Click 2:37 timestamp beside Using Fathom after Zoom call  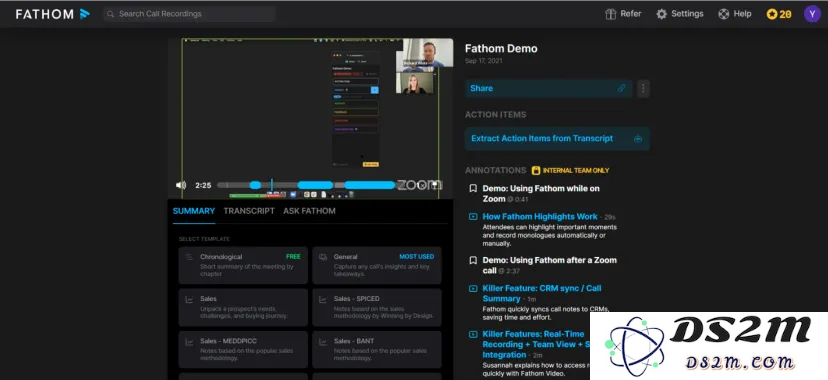click(509, 271)
